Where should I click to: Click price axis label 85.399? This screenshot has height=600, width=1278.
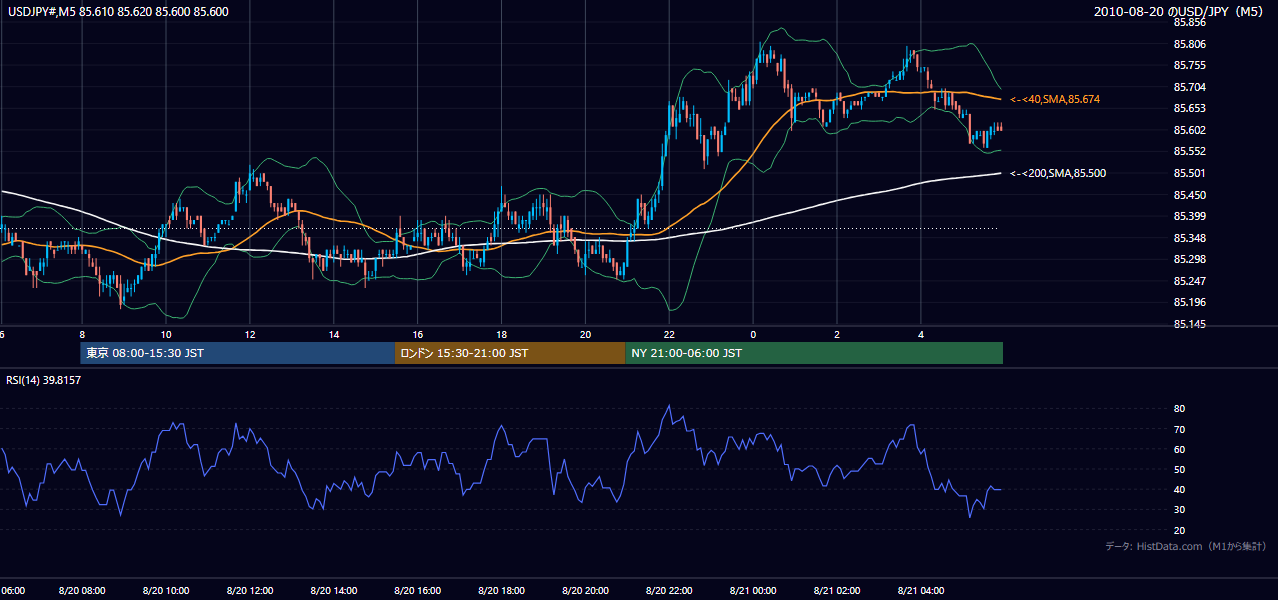point(1190,216)
